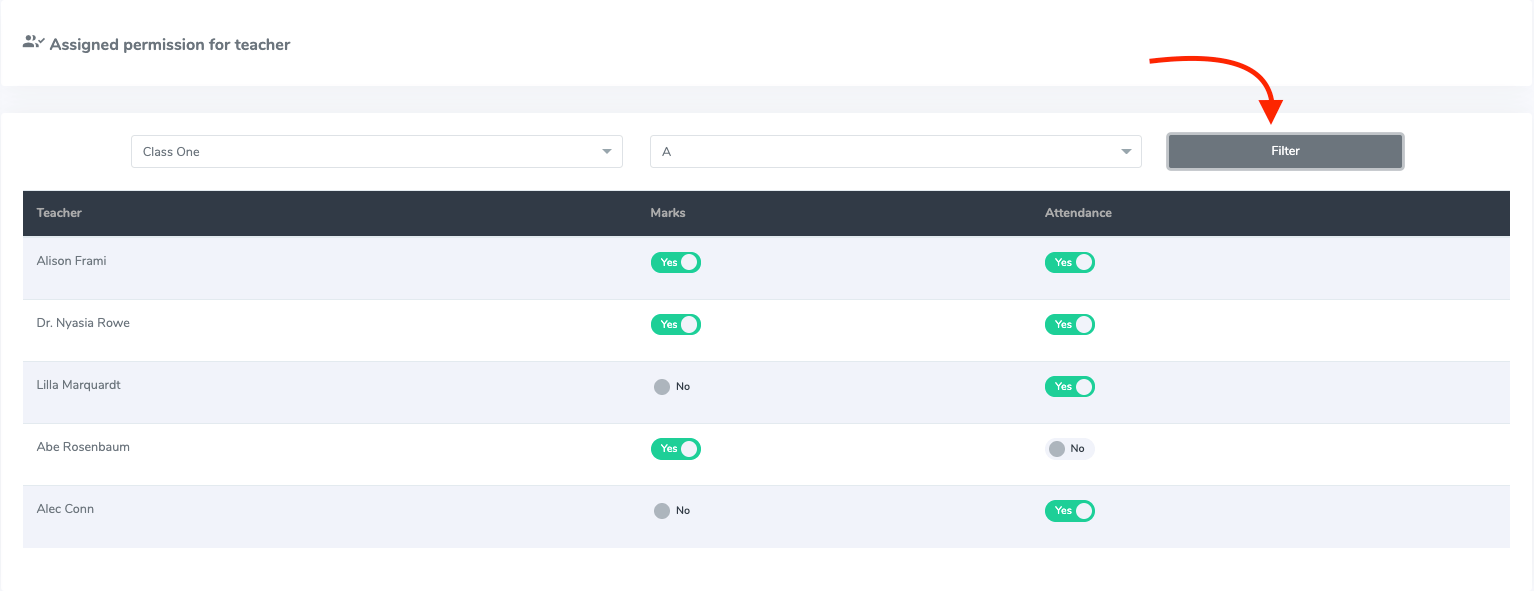The height and width of the screenshot is (591, 1534).
Task: Turn off Marks for Dr. Nyasia Rowe
Action: point(675,325)
